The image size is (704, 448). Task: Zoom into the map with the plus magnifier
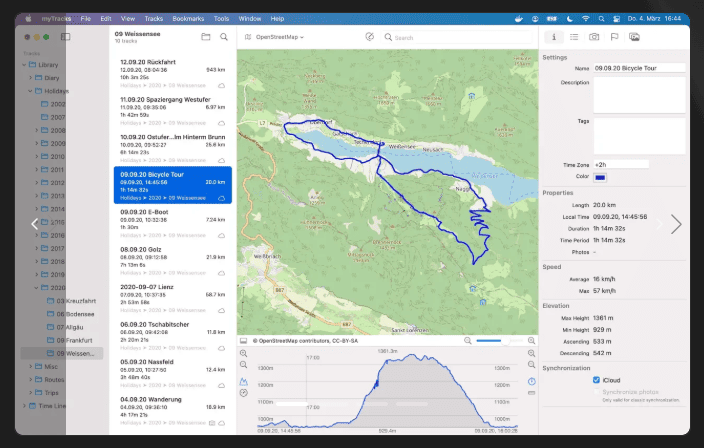click(532, 341)
